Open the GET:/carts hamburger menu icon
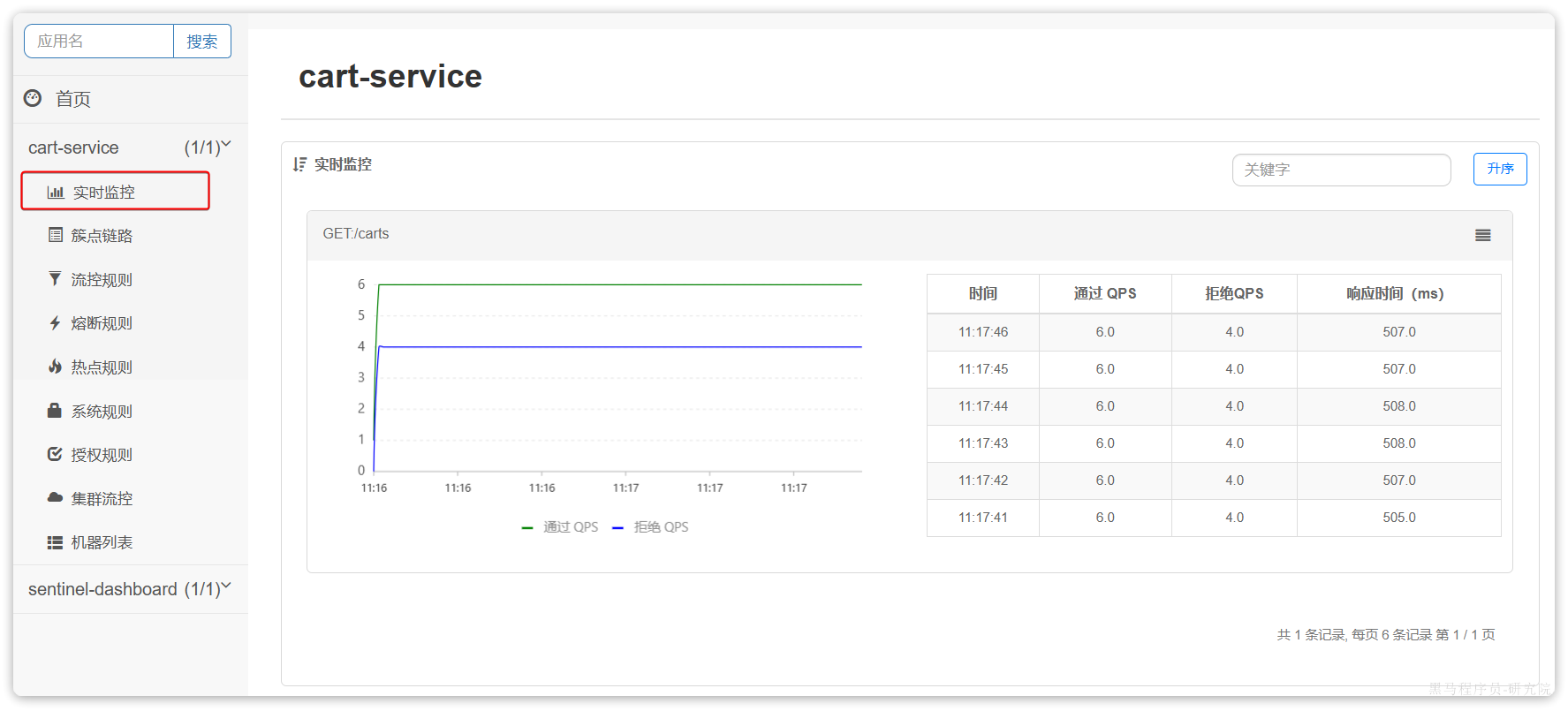The width and height of the screenshot is (1568, 711). tap(1483, 235)
